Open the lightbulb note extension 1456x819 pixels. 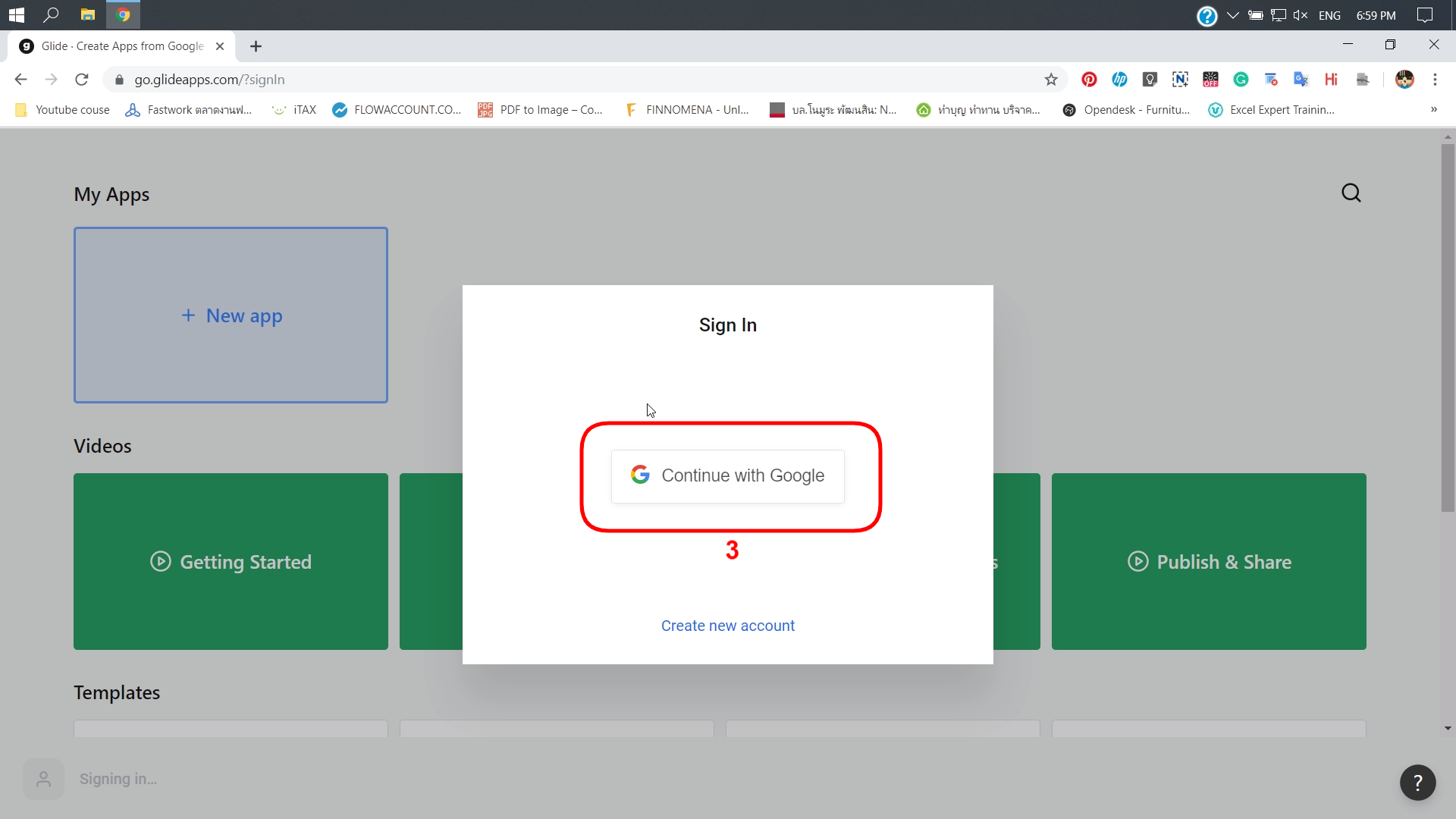pyautogui.click(x=1150, y=80)
